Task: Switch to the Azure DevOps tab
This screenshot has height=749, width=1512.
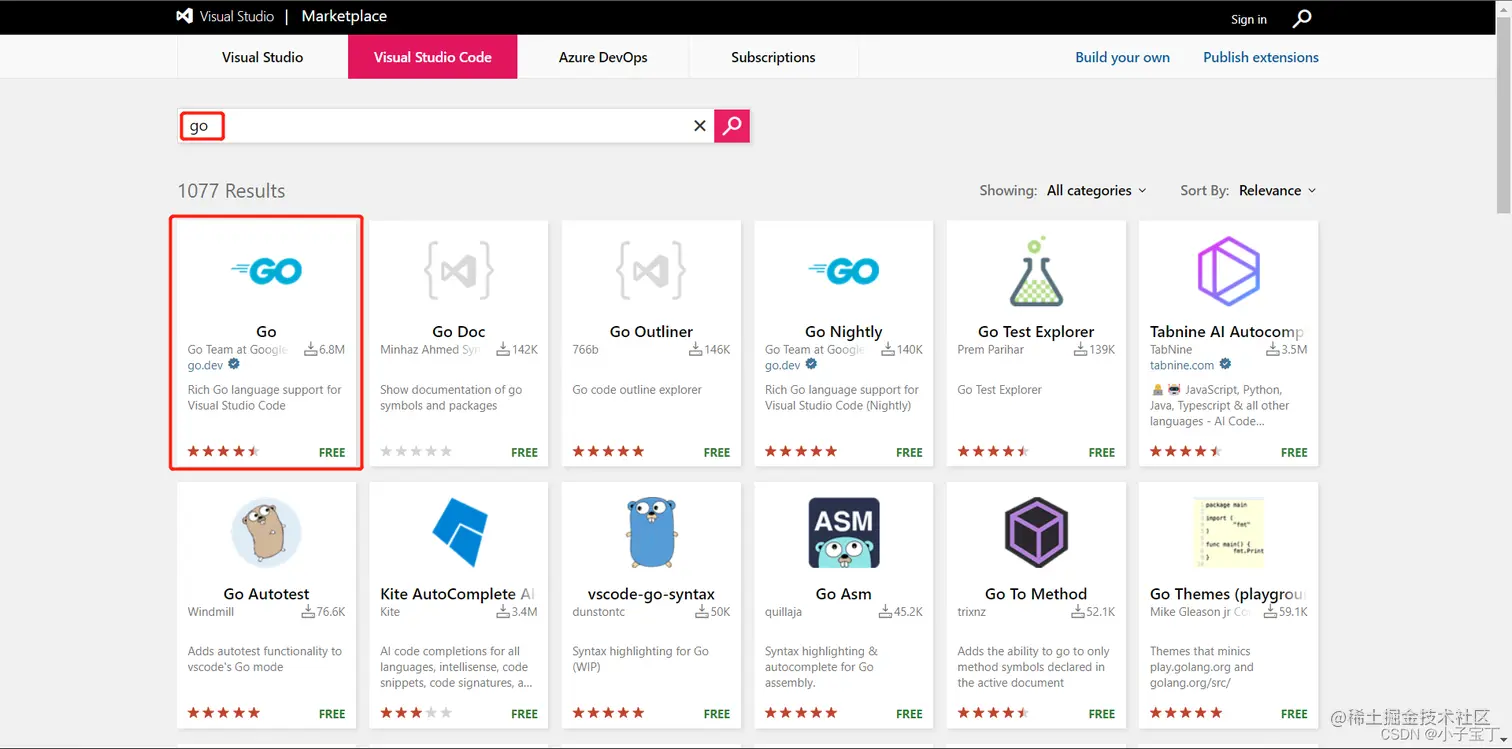Action: [603, 57]
